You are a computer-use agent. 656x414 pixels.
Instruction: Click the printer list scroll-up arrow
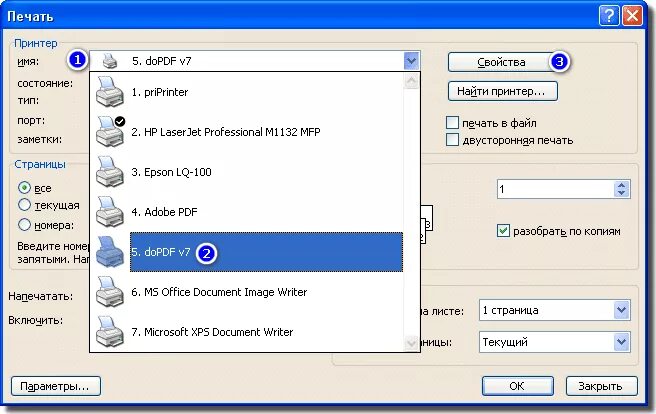point(411,81)
